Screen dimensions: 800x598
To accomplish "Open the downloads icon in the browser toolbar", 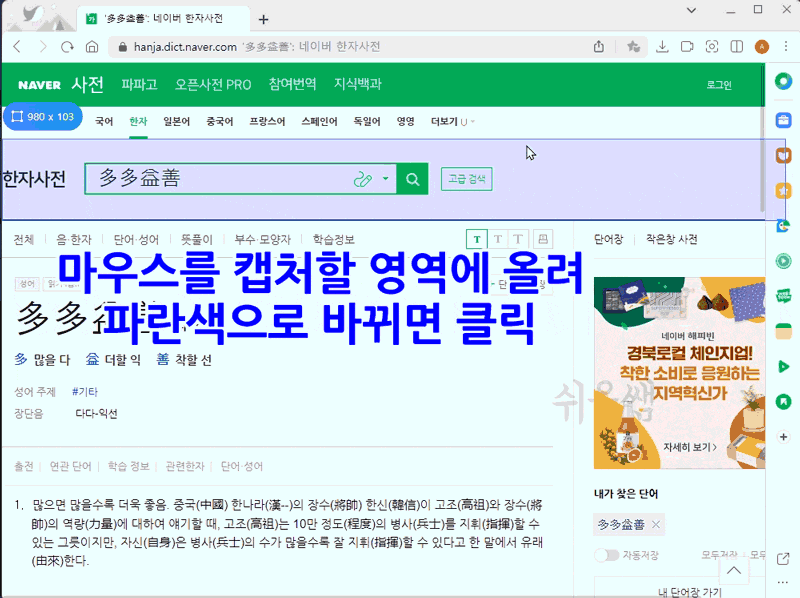I will [x=662, y=46].
